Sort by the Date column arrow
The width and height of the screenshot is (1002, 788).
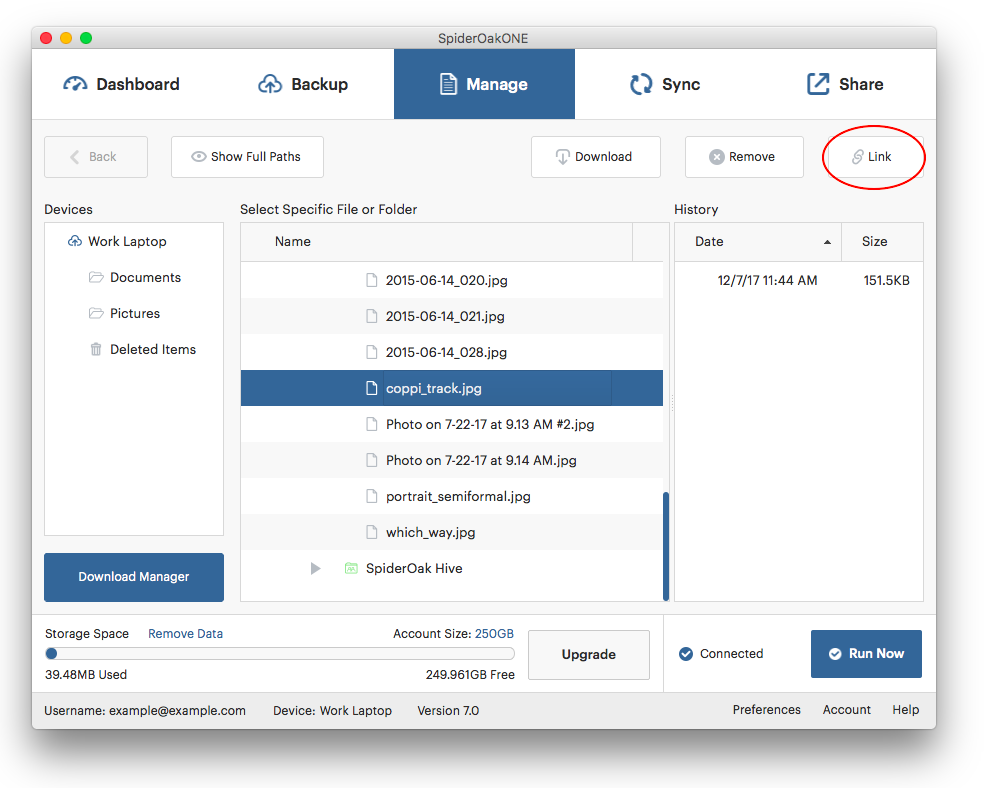click(827, 242)
